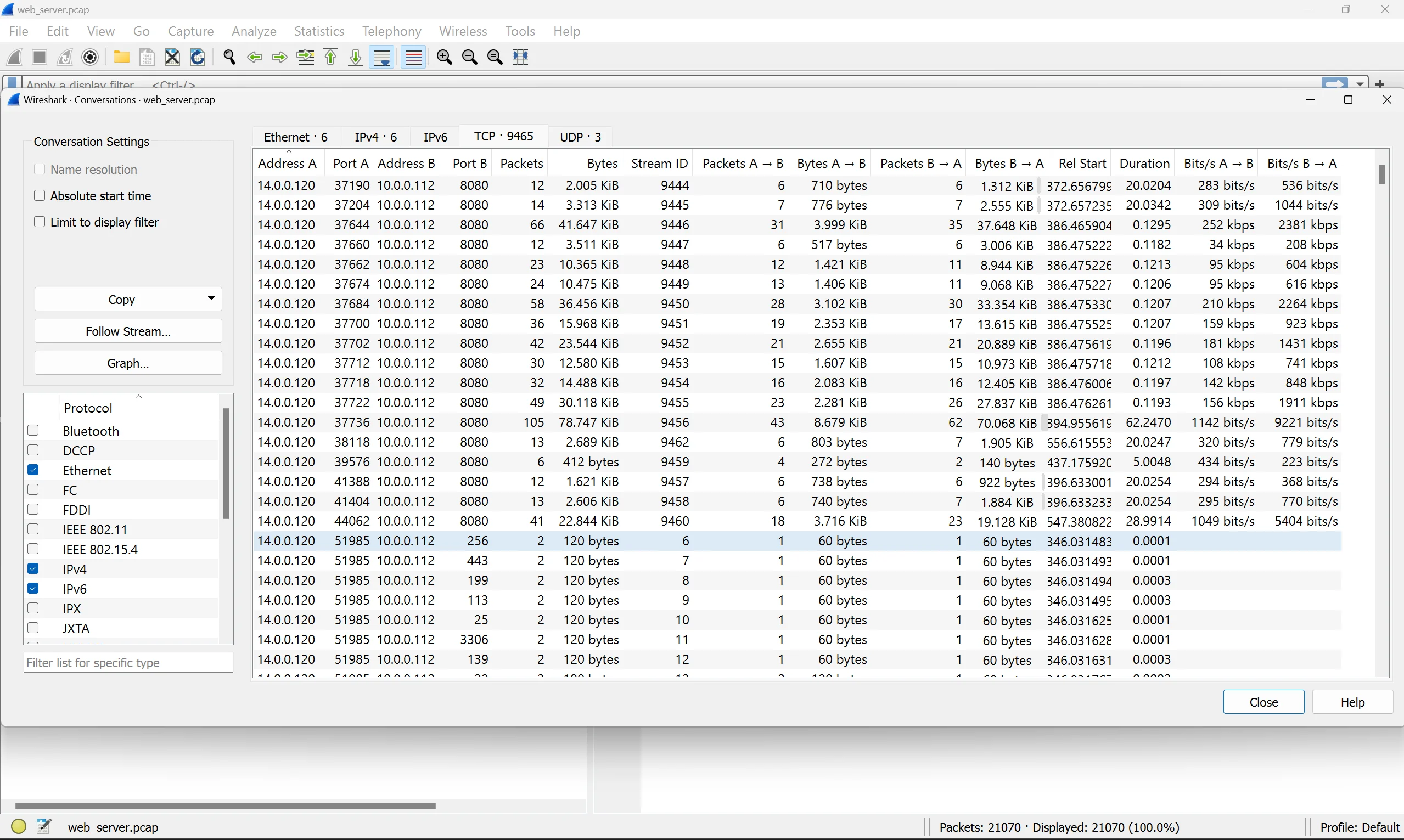Go to specified packet icon
The width and height of the screenshot is (1404, 840).
[306, 57]
